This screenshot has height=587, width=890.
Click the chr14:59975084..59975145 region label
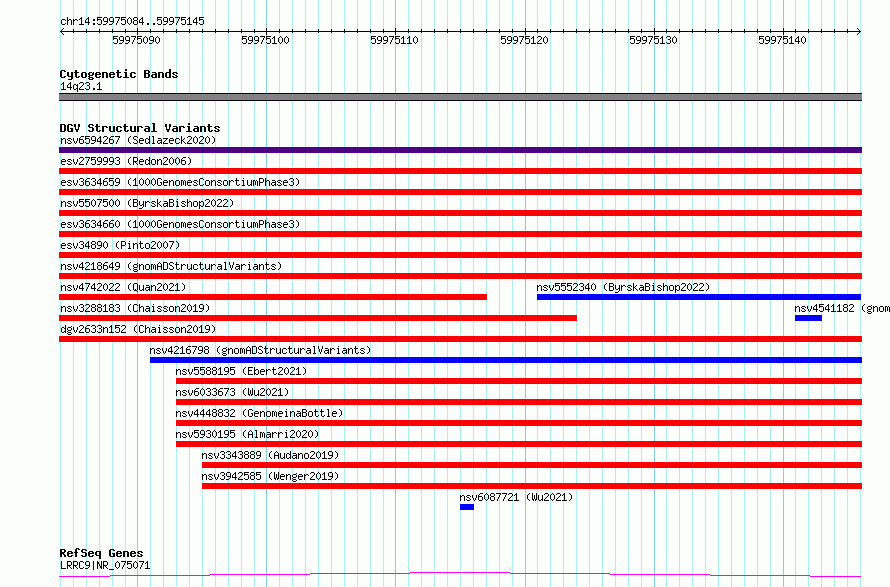(132, 22)
